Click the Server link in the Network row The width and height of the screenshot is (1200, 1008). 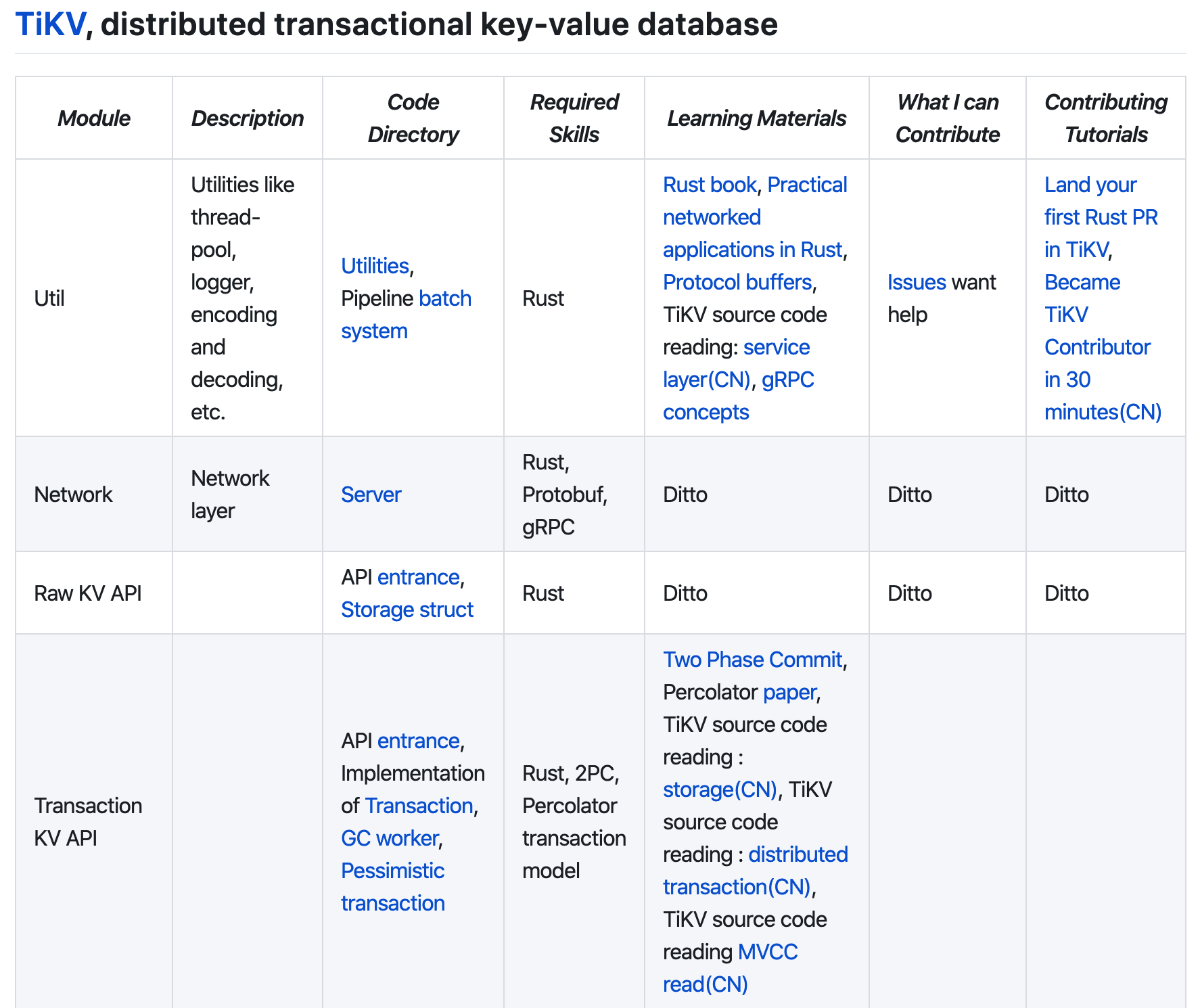(371, 495)
